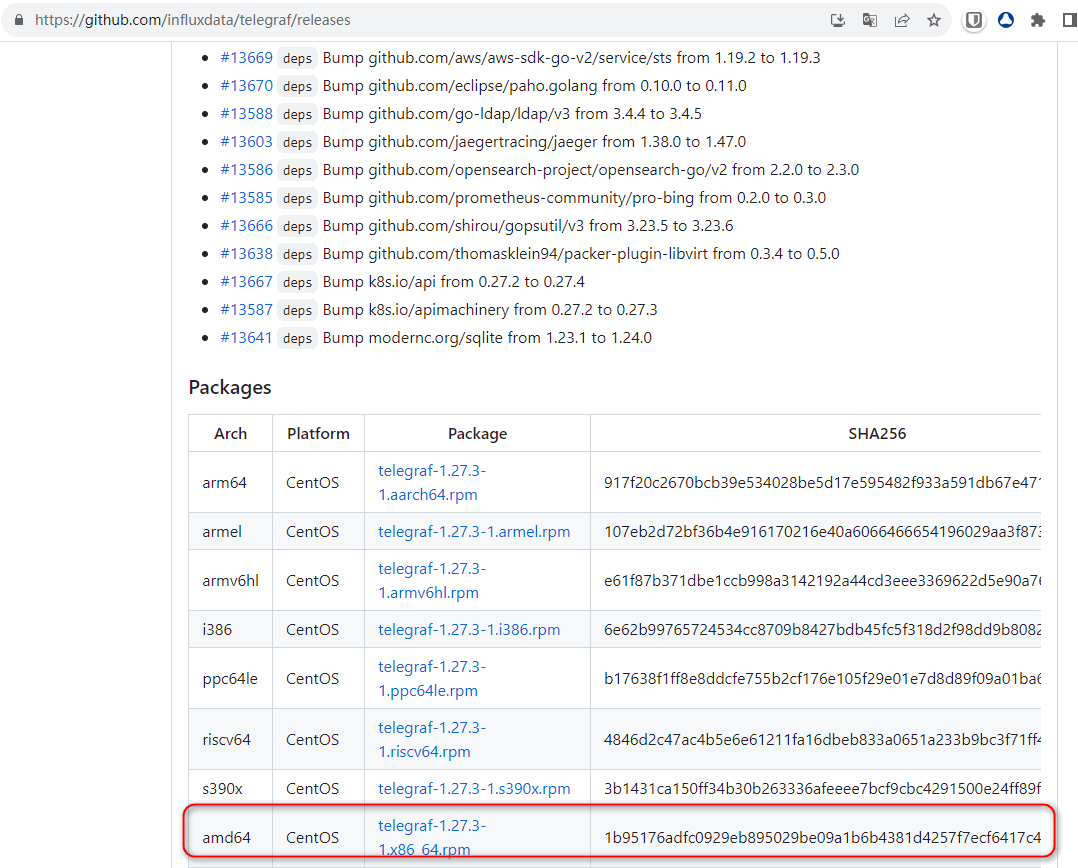Toggle the browser side panel icon
Screen dimensions: 1078x868
coord(1070,20)
